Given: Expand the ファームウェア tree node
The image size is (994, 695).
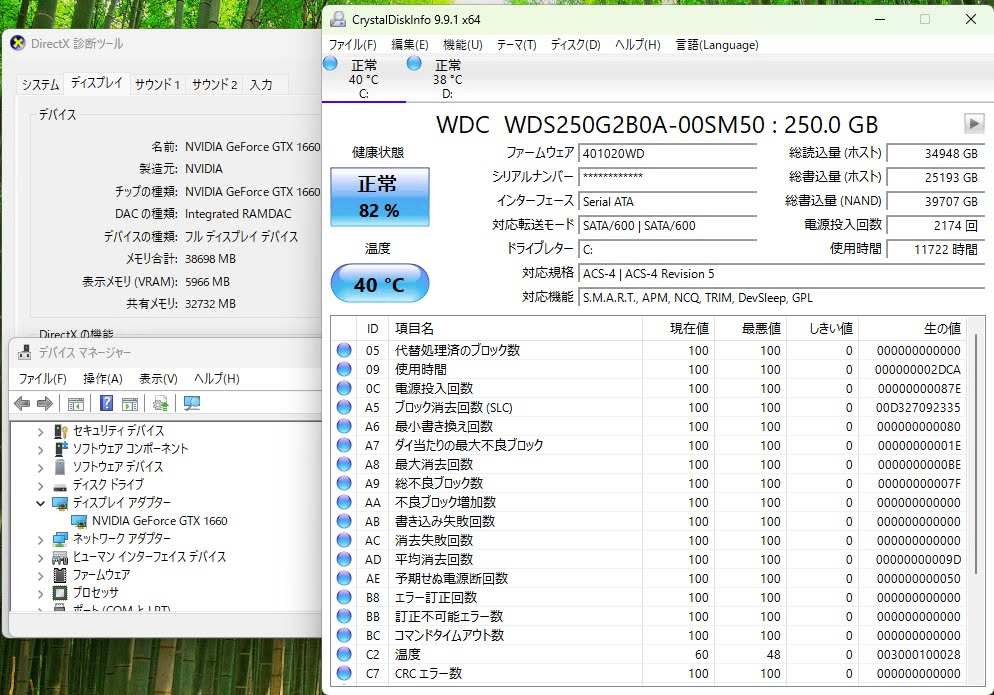Looking at the screenshot, I should click(41, 575).
